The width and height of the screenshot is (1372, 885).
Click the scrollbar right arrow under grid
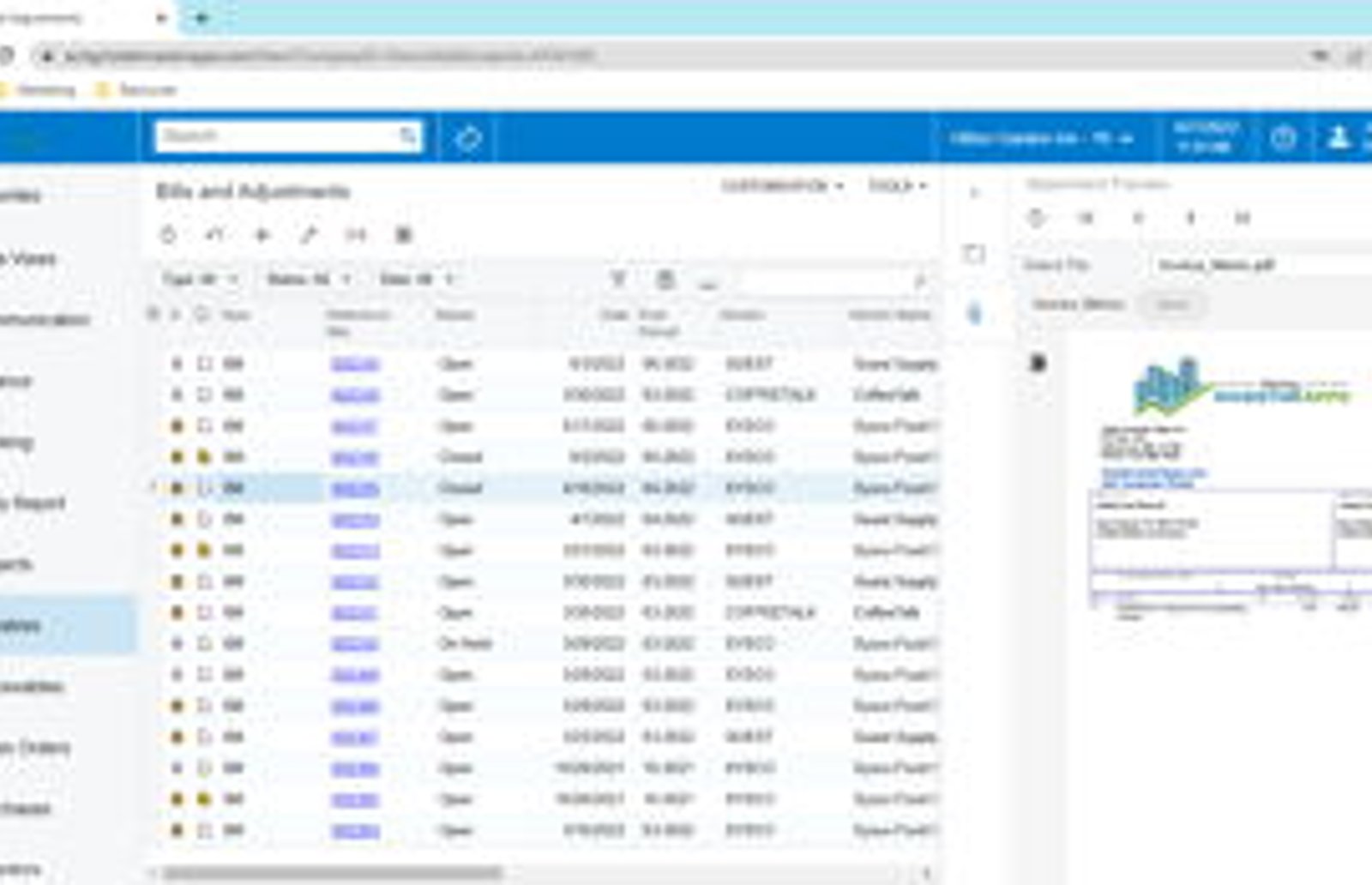click(926, 873)
